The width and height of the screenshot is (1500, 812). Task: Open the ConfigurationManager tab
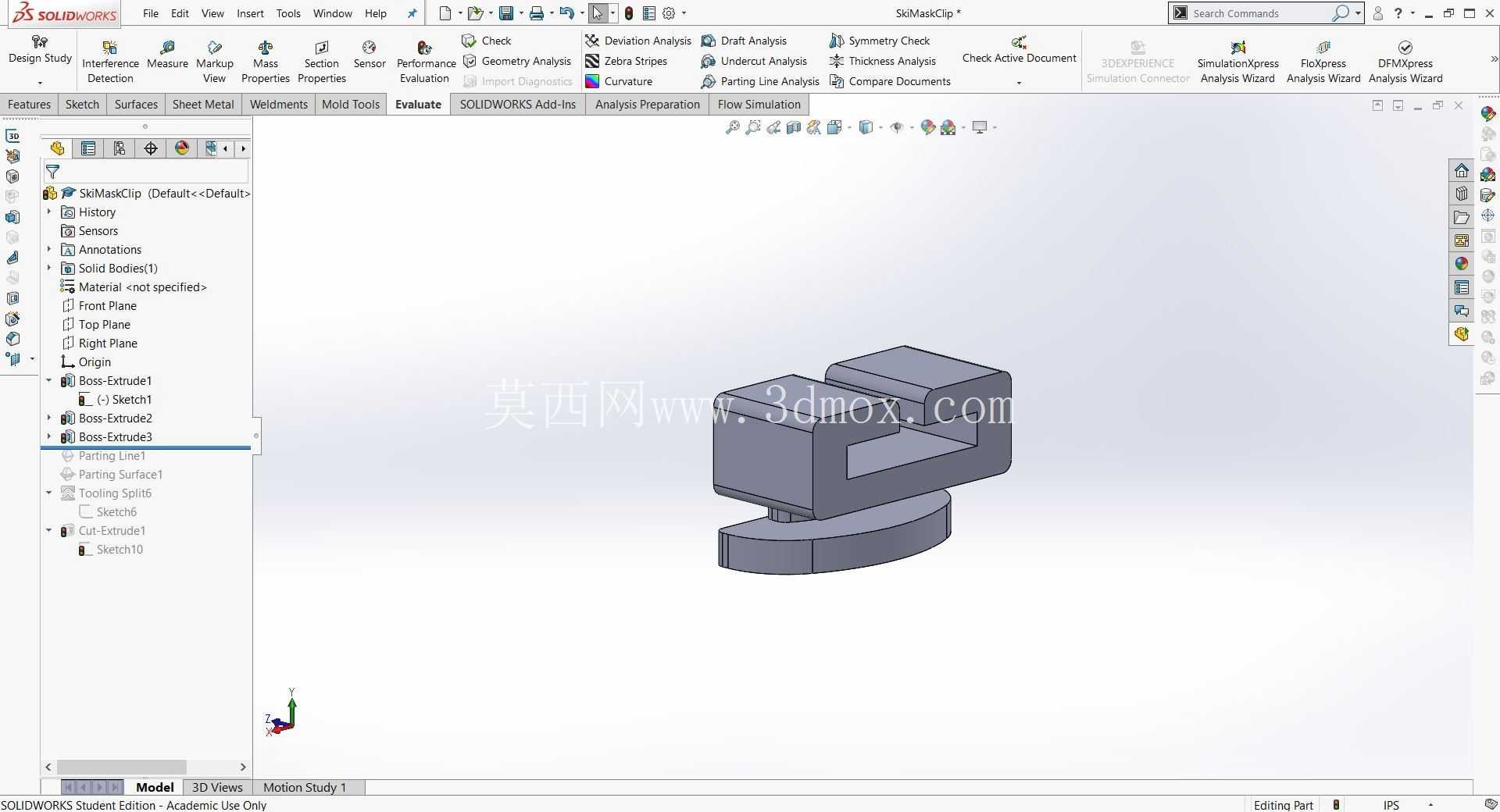pyautogui.click(x=120, y=148)
